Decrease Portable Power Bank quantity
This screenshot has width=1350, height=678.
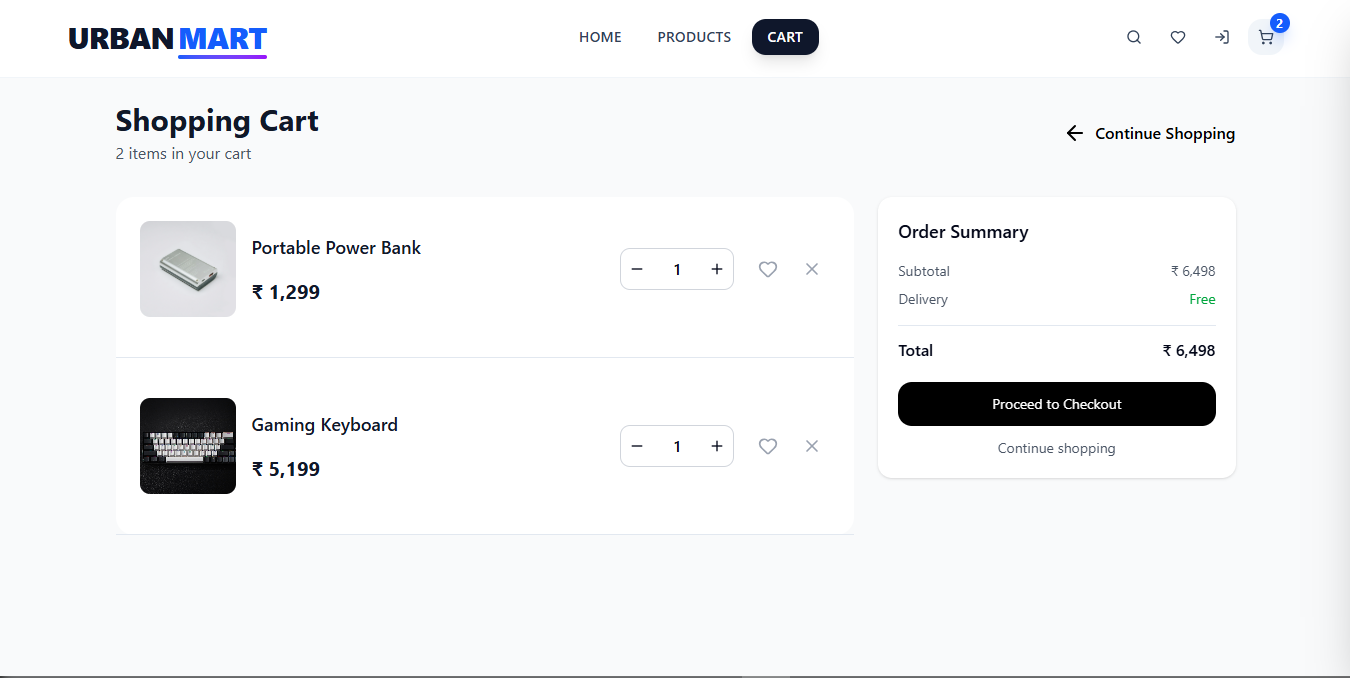(x=637, y=269)
